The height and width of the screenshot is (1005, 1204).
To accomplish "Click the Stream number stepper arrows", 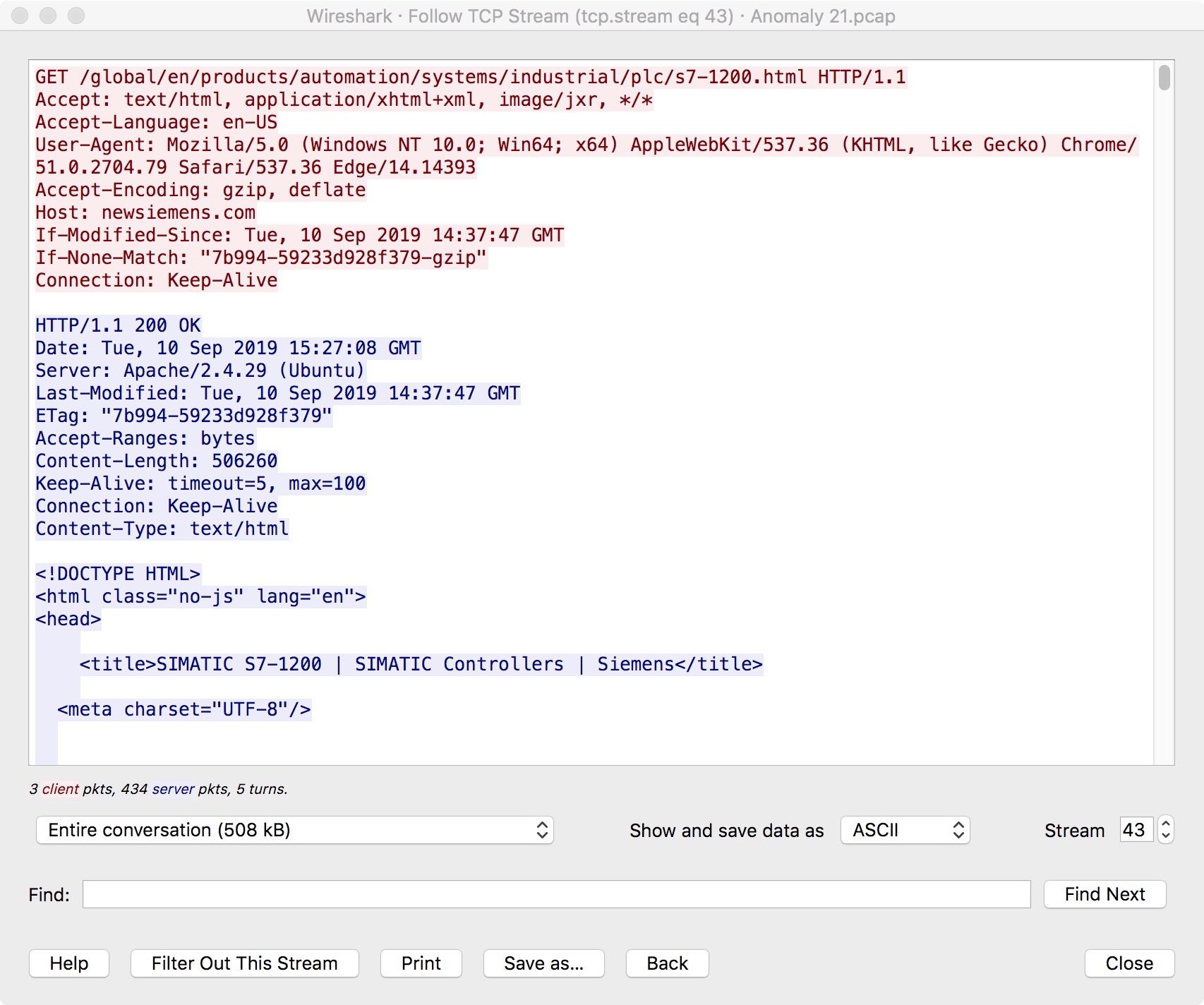I will point(1166,830).
